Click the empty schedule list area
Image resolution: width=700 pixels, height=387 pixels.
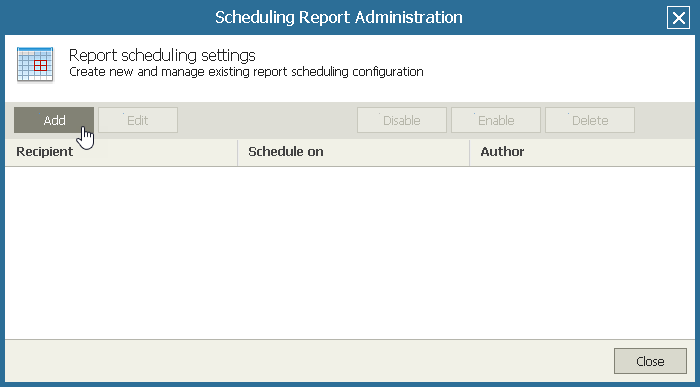tap(350, 253)
